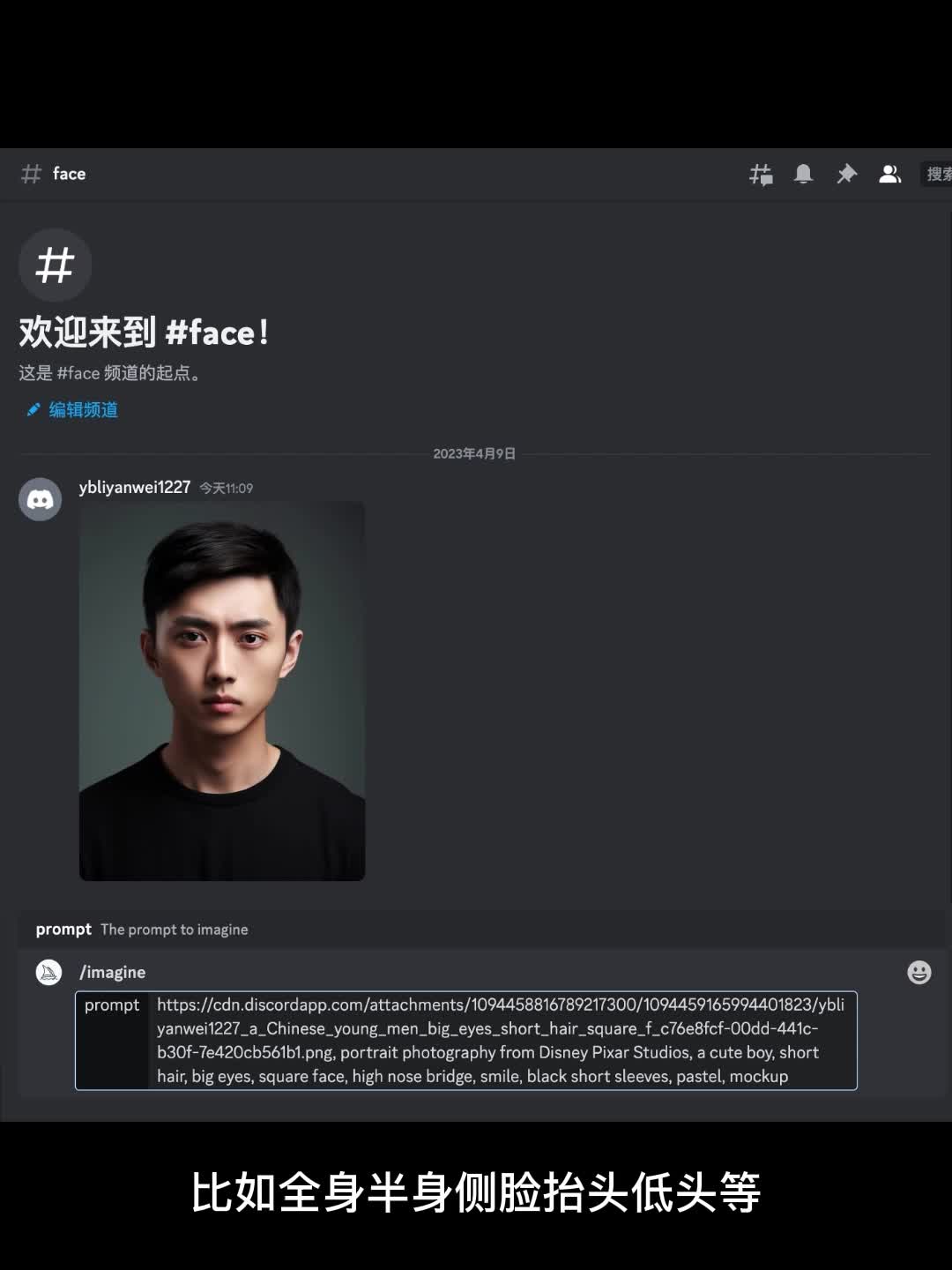Click the username ybliyanwei1227

coord(135,487)
